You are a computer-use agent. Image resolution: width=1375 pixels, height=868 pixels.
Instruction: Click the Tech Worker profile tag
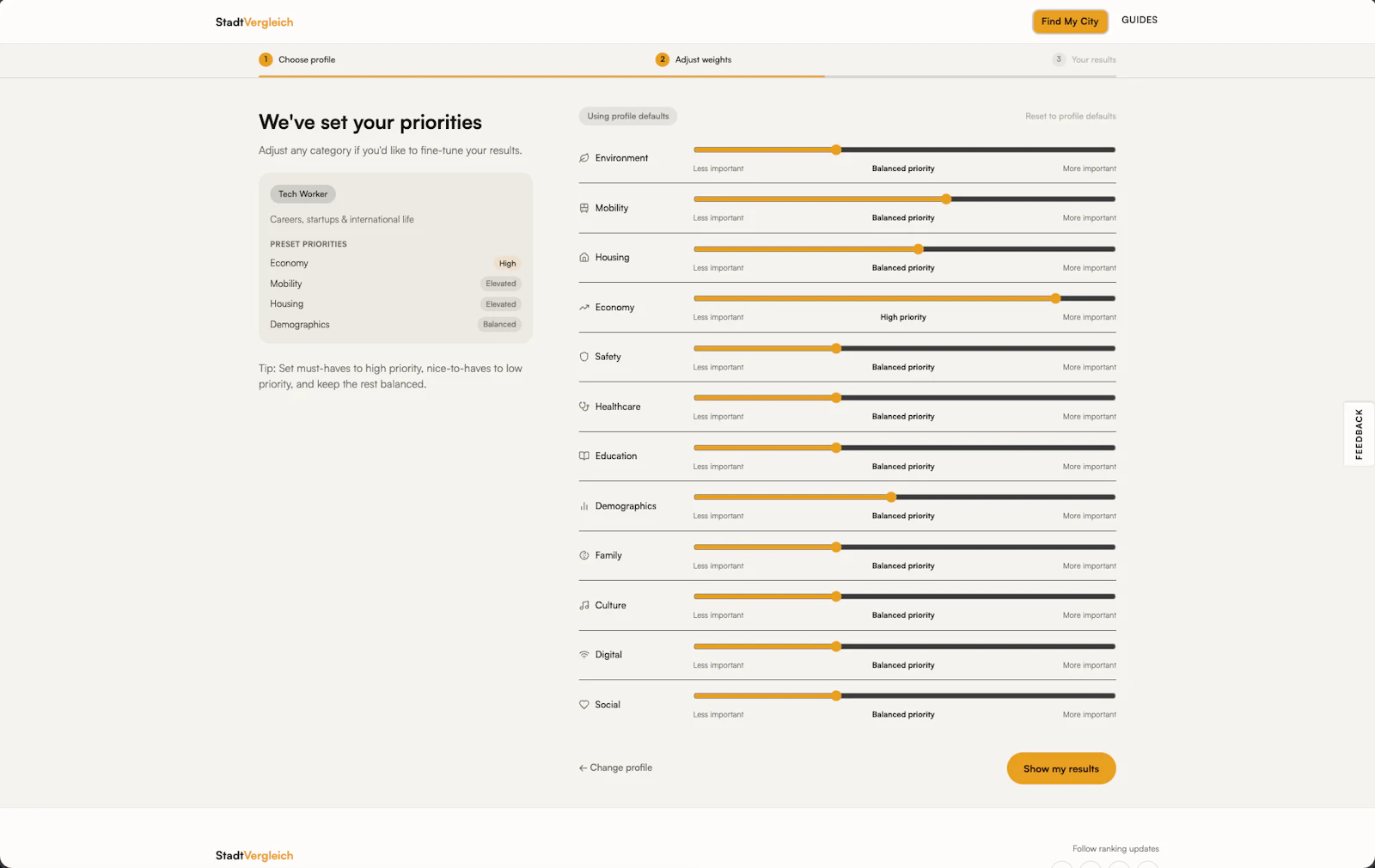click(302, 194)
